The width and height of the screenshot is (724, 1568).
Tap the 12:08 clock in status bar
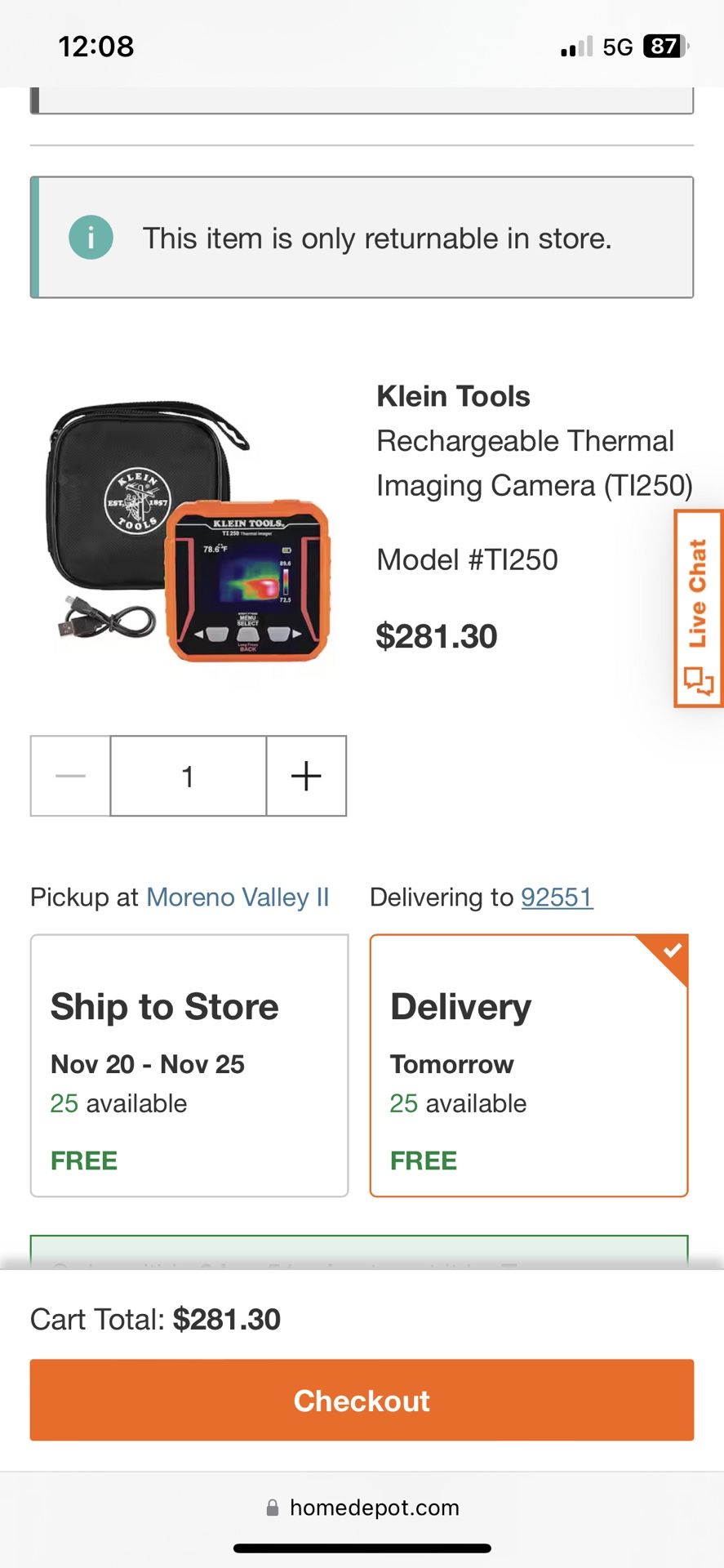point(95,47)
